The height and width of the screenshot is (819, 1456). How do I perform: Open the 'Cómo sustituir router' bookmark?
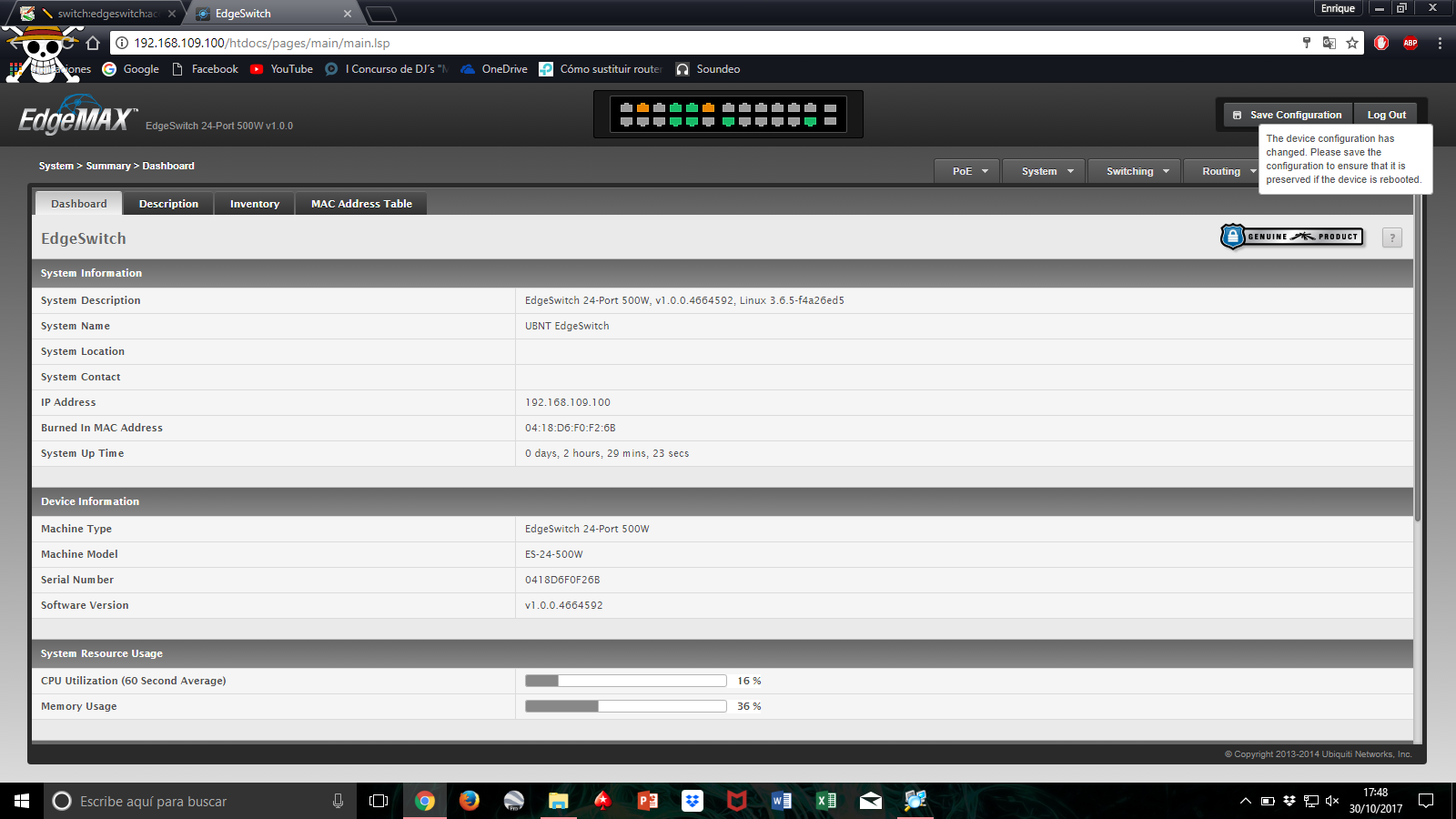point(601,69)
